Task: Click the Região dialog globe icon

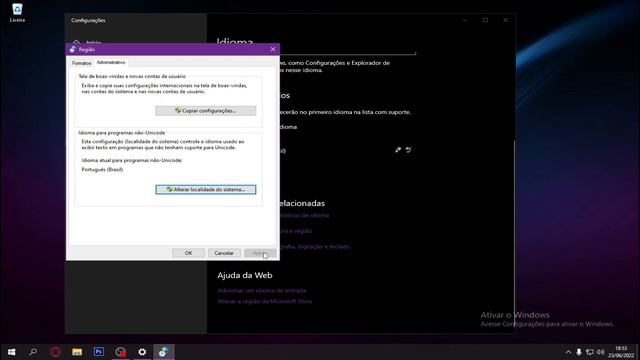Action: [x=73, y=49]
